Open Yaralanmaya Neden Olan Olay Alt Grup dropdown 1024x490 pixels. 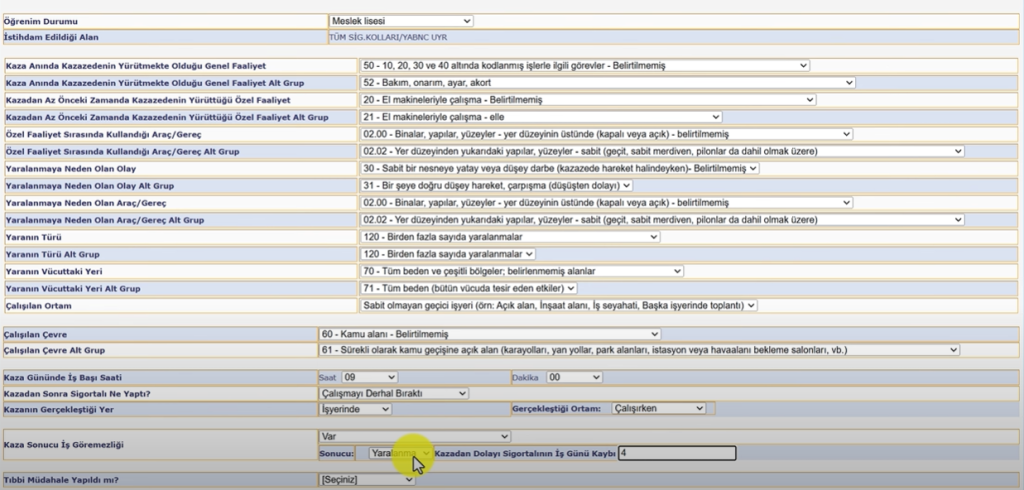496,186
